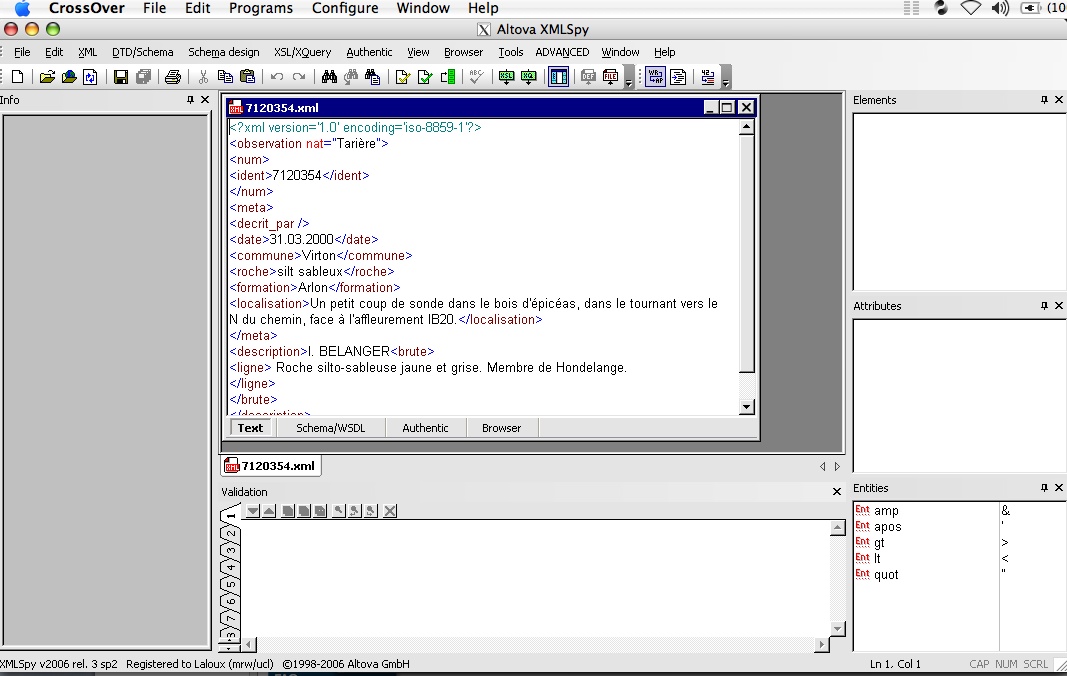Image resolution: width=1067 pixels, height=676 pixels.
Task: Toggle auto-hide pin on the Elements panel
Action: [1045, 100]
